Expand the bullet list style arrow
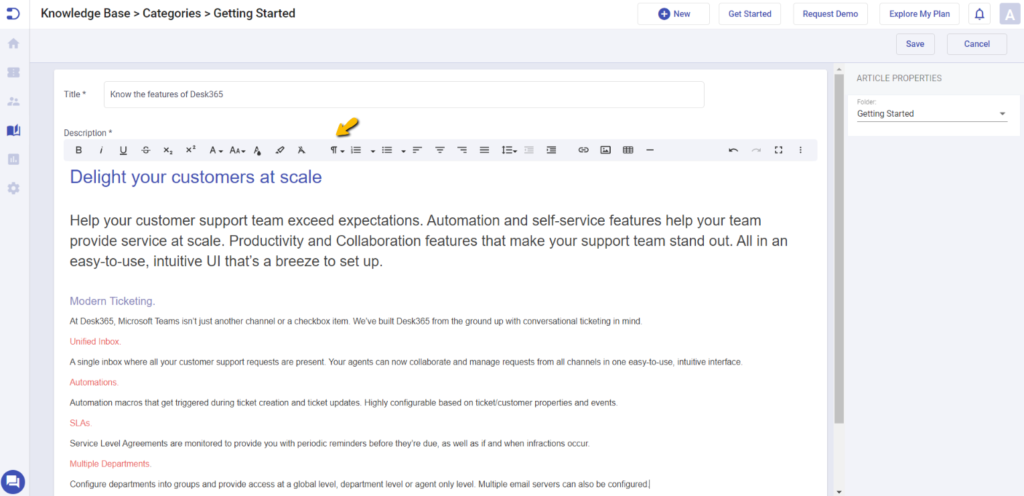Viewport: 1024px width, 496px height. tap(404, 151)
